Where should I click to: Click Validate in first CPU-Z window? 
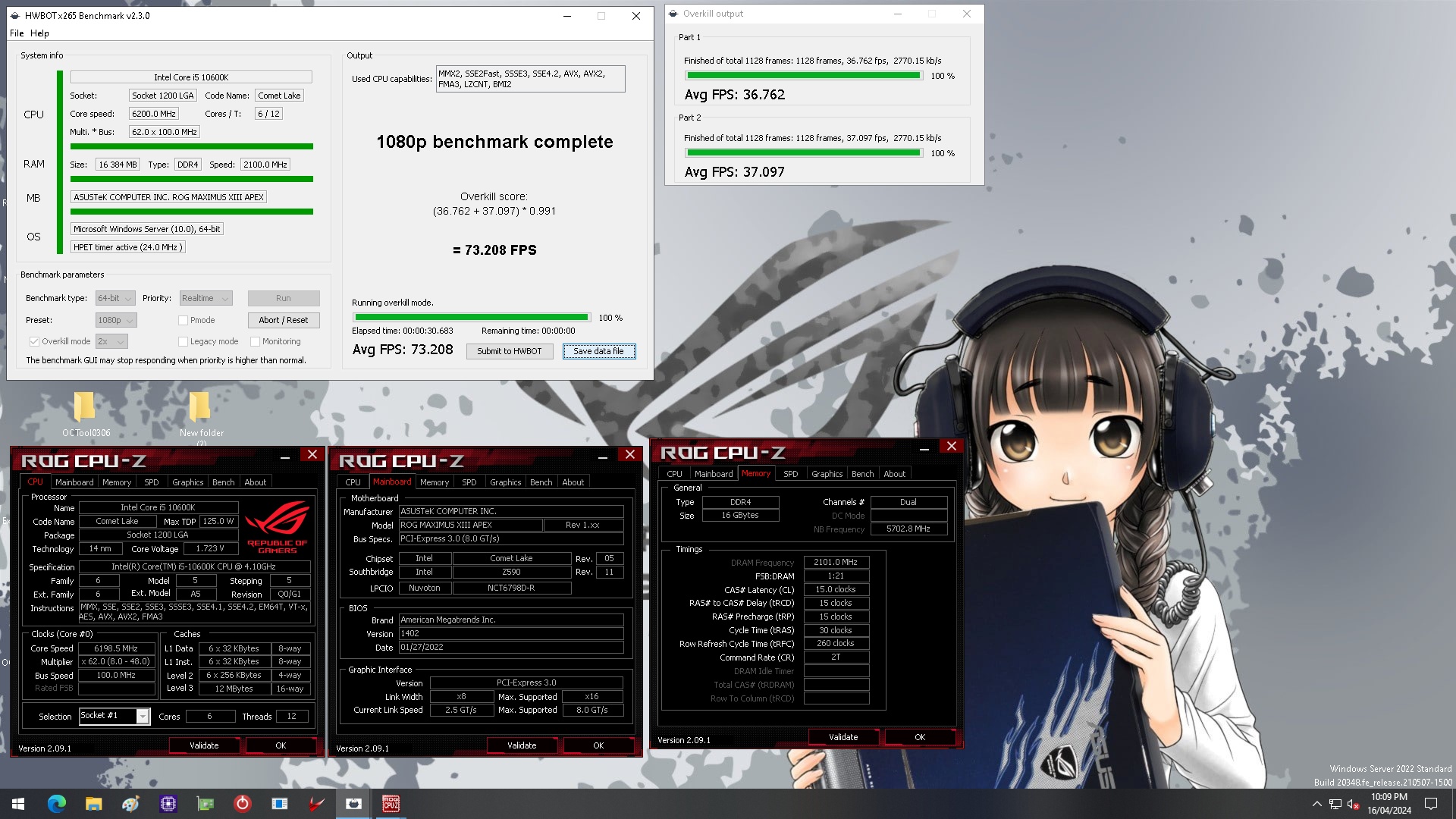click(204, 746)
